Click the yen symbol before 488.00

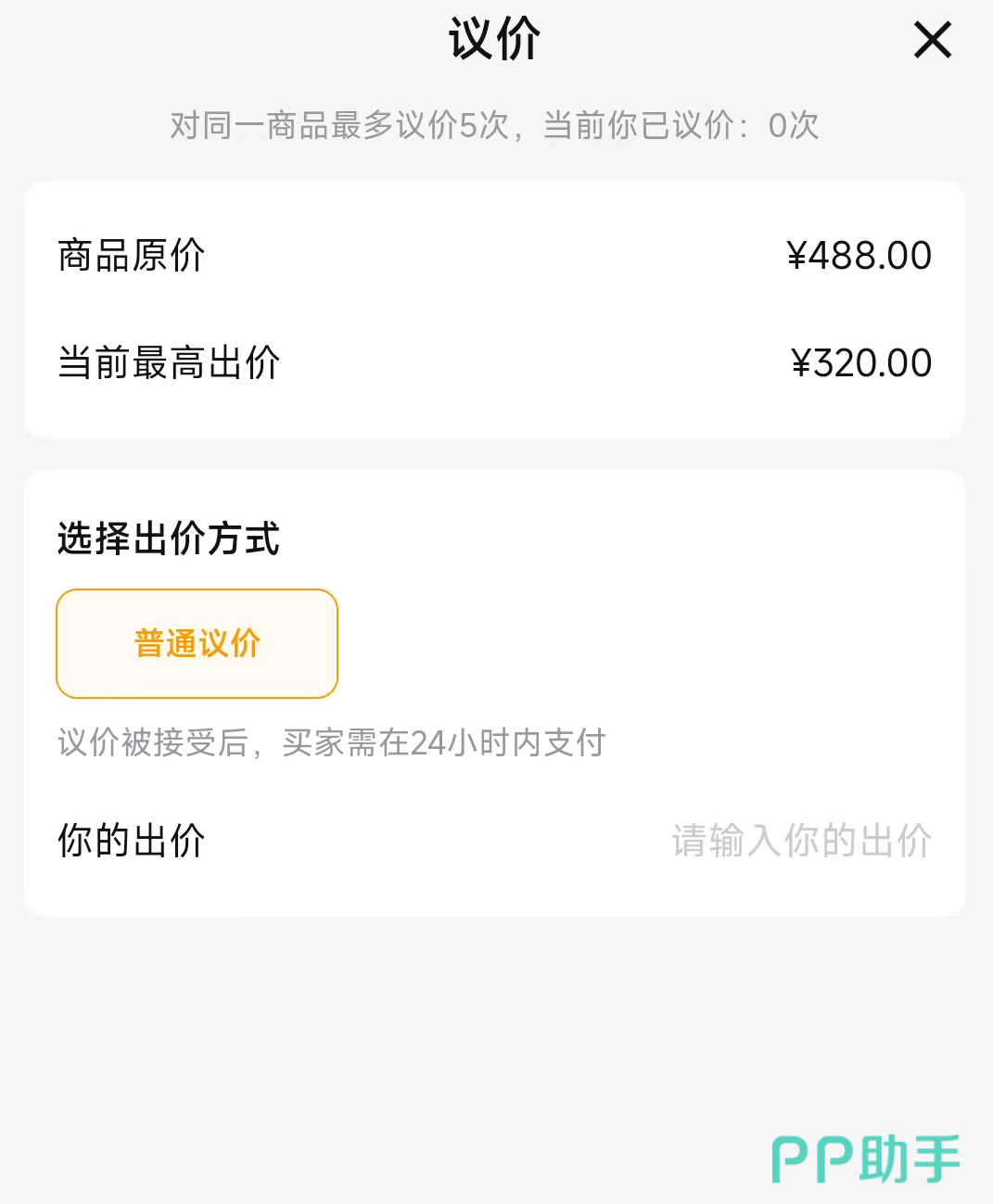click(x=796, y=256)
